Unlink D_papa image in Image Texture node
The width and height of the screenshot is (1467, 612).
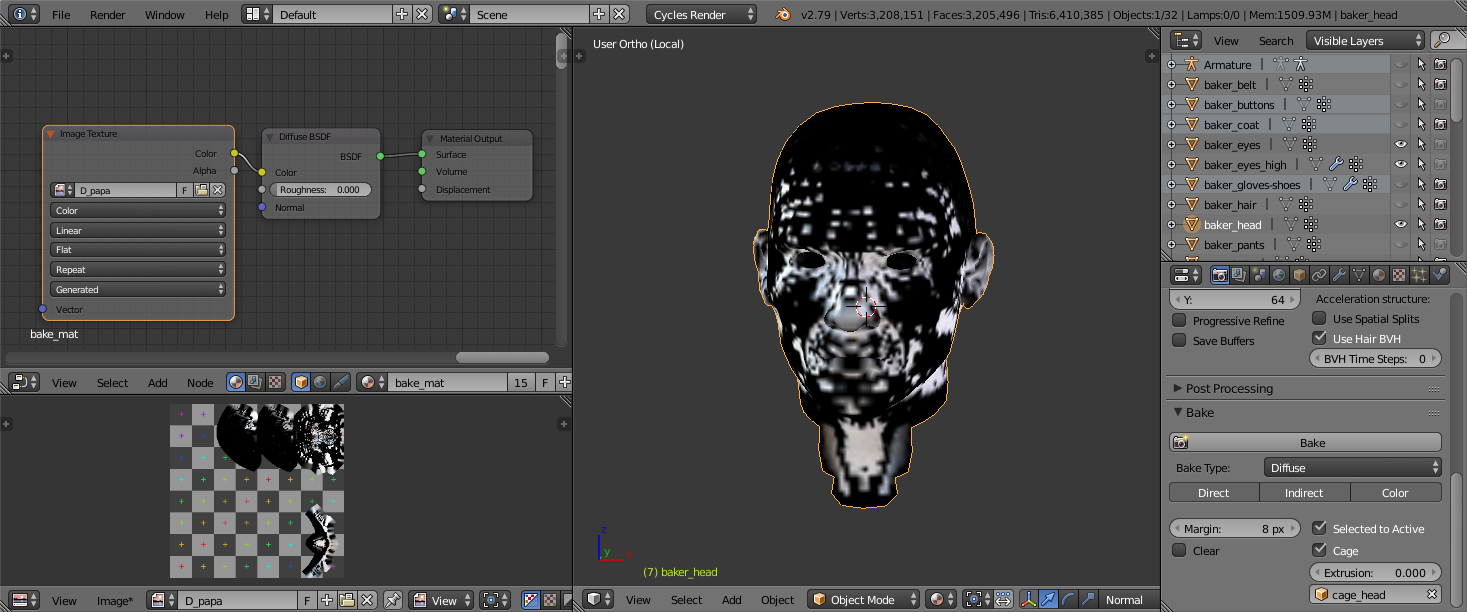[218, 190]
